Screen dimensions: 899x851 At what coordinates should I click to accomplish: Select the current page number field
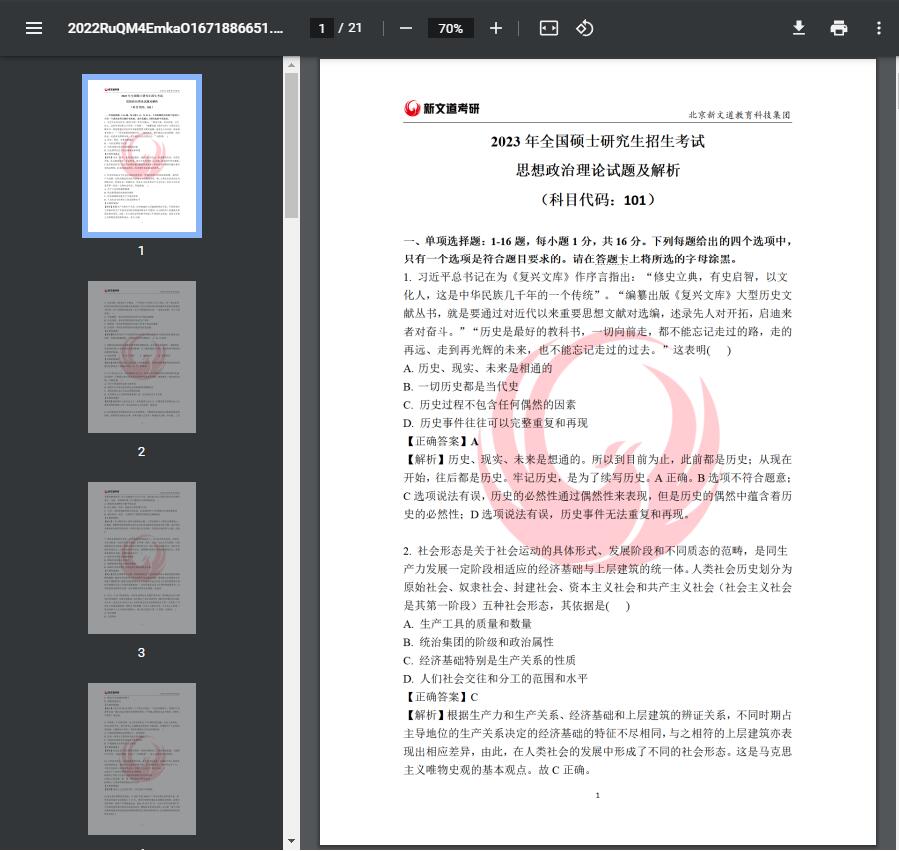321,28
